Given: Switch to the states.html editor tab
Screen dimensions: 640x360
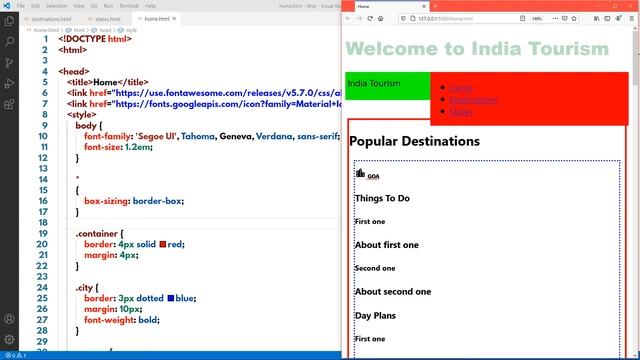Looking at the screenshot, I should [107, 19].
